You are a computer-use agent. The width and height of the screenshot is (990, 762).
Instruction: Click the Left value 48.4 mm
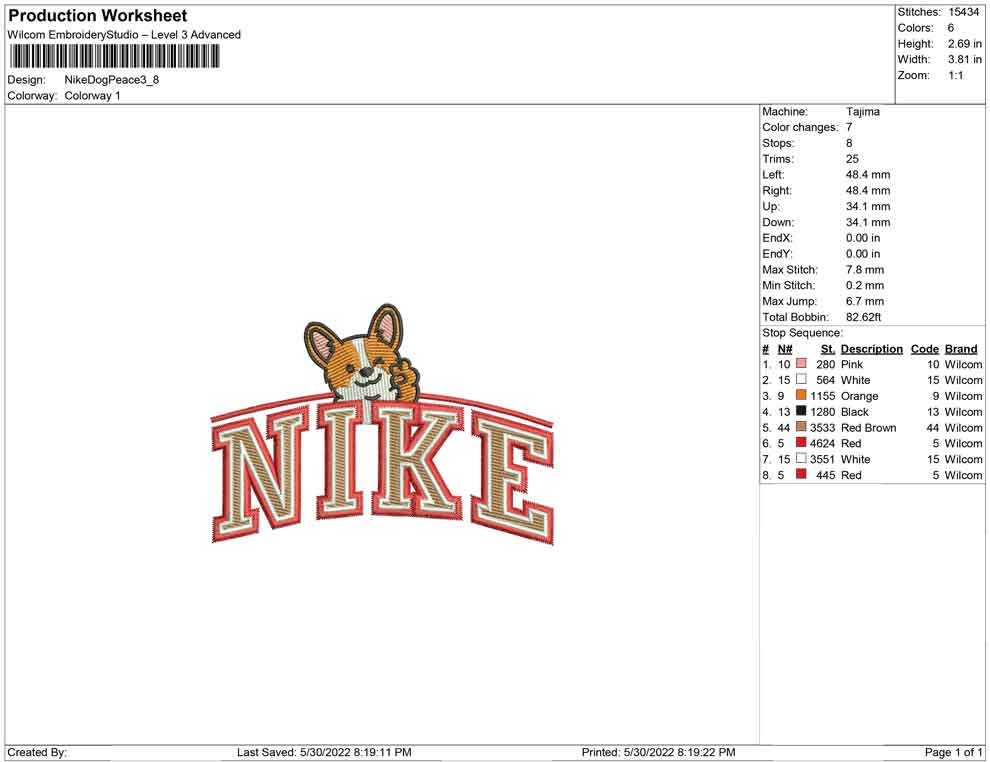point(868,175)
